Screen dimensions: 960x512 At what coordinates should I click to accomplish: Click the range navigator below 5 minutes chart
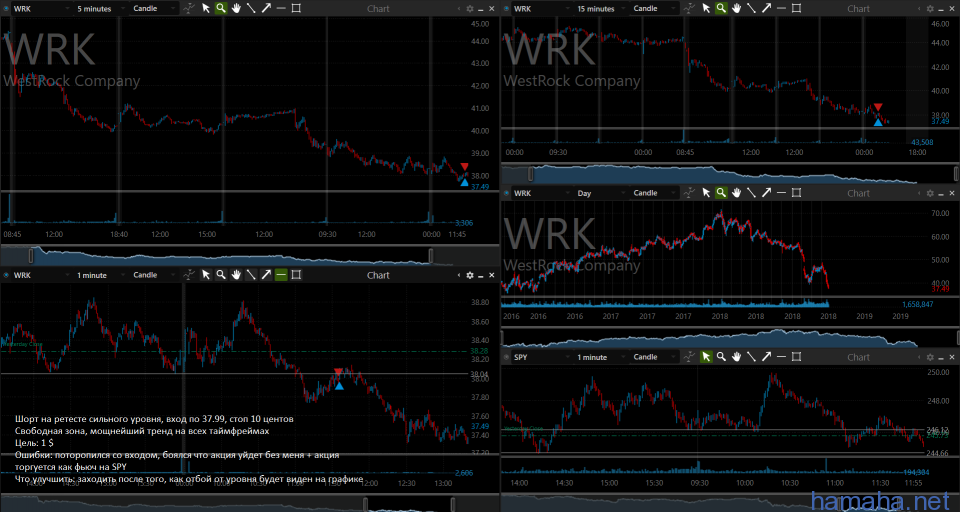tap(232, 256)
